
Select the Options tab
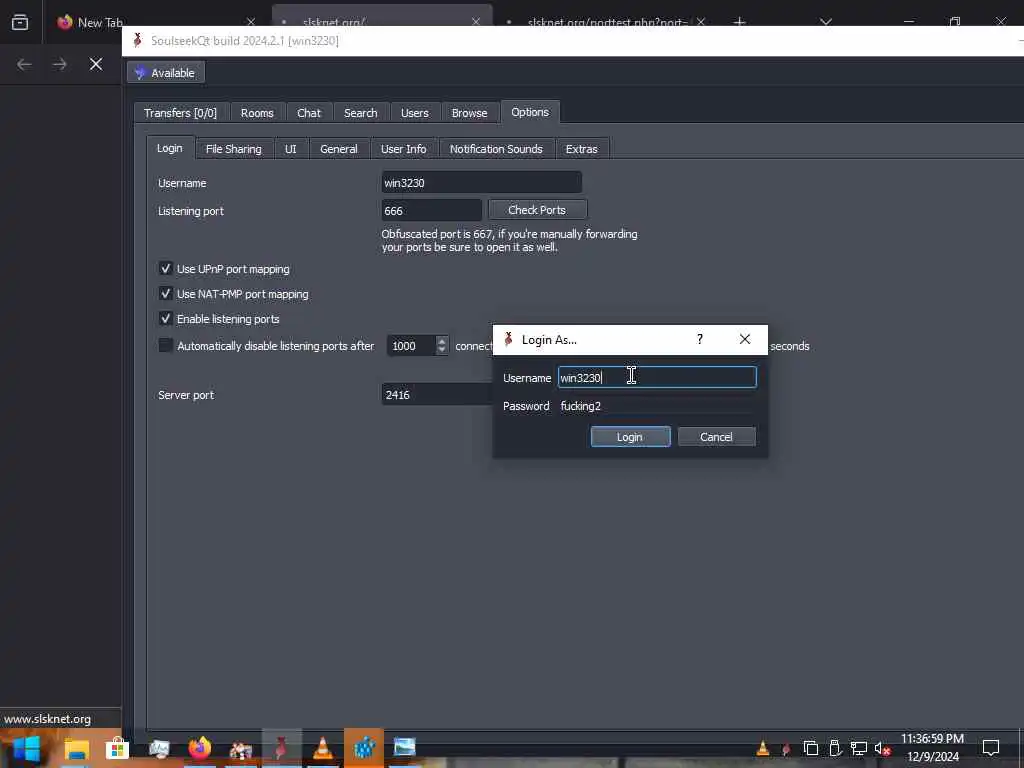pos(530,112)
